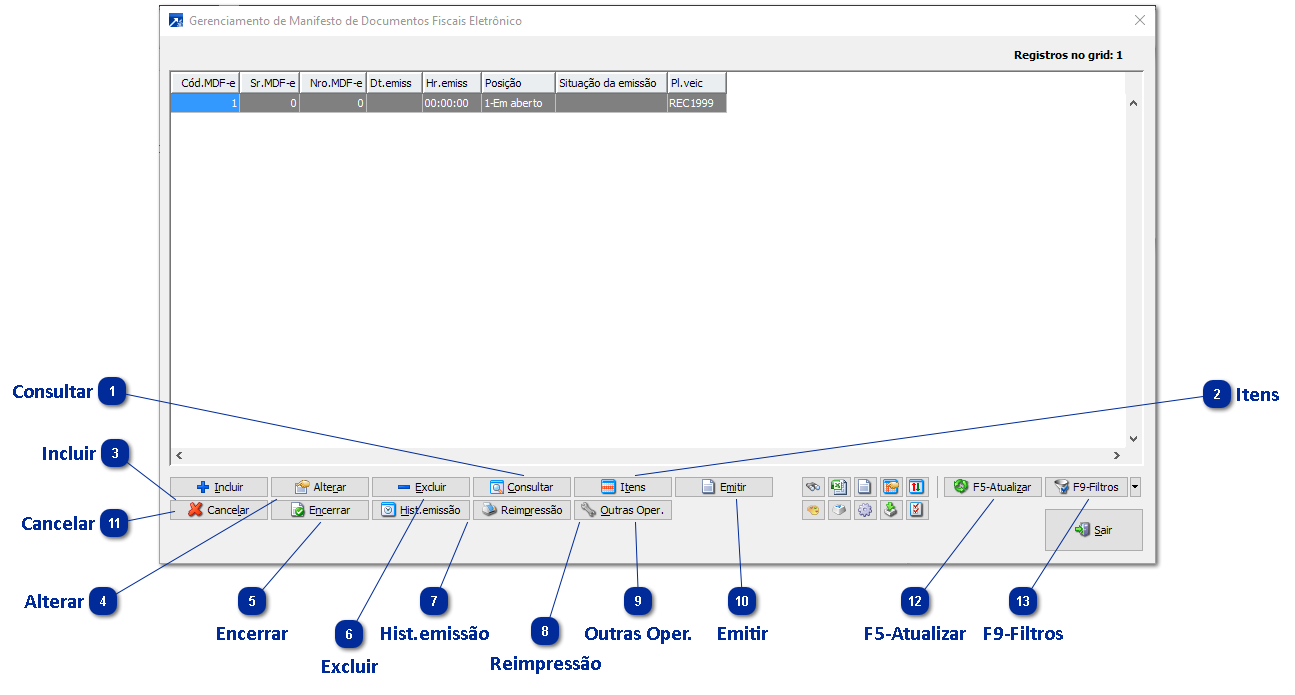This screenshot has height=695, width=1295.
Task: Click the Incluir button
Action: pyautogui.click(x=219, y=487)
